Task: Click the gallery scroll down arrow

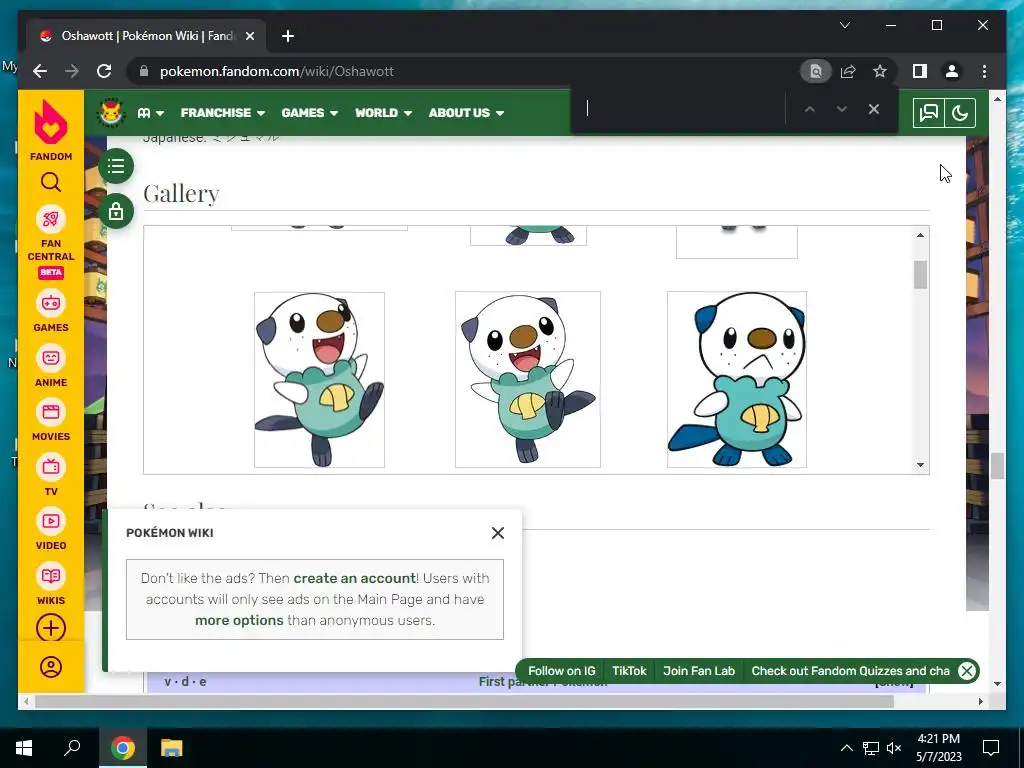Action: tap(920, 465)
